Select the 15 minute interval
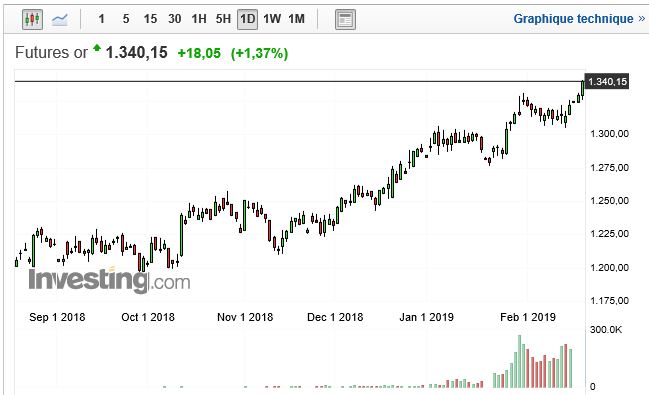Image resolution: width=649 pixels, height=395 pixels. [150, 19]
